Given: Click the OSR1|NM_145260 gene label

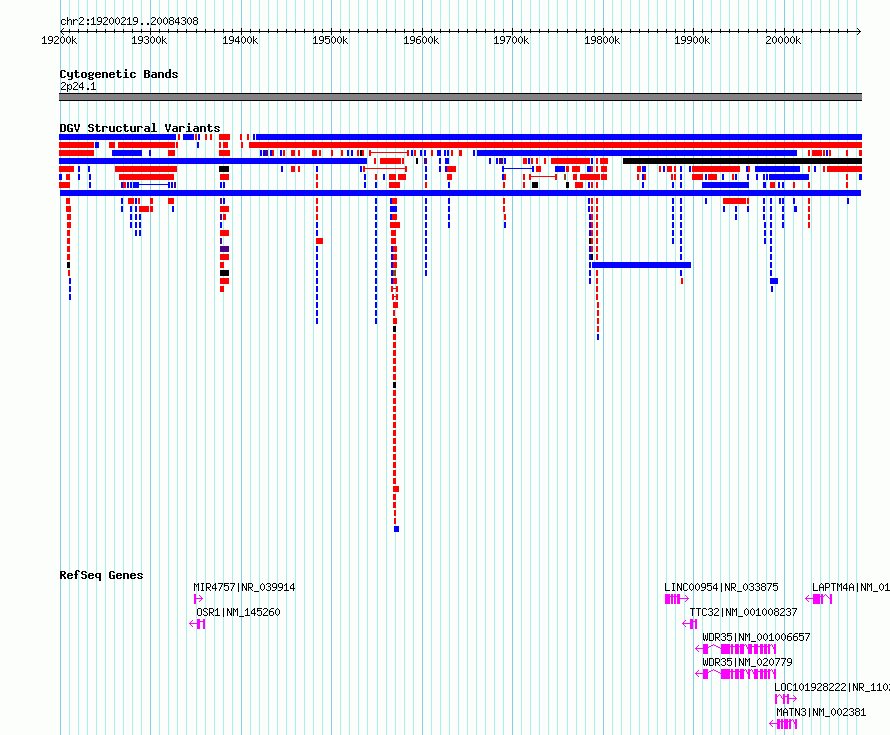Looking at the screenshot, I should tap(238, 612).
